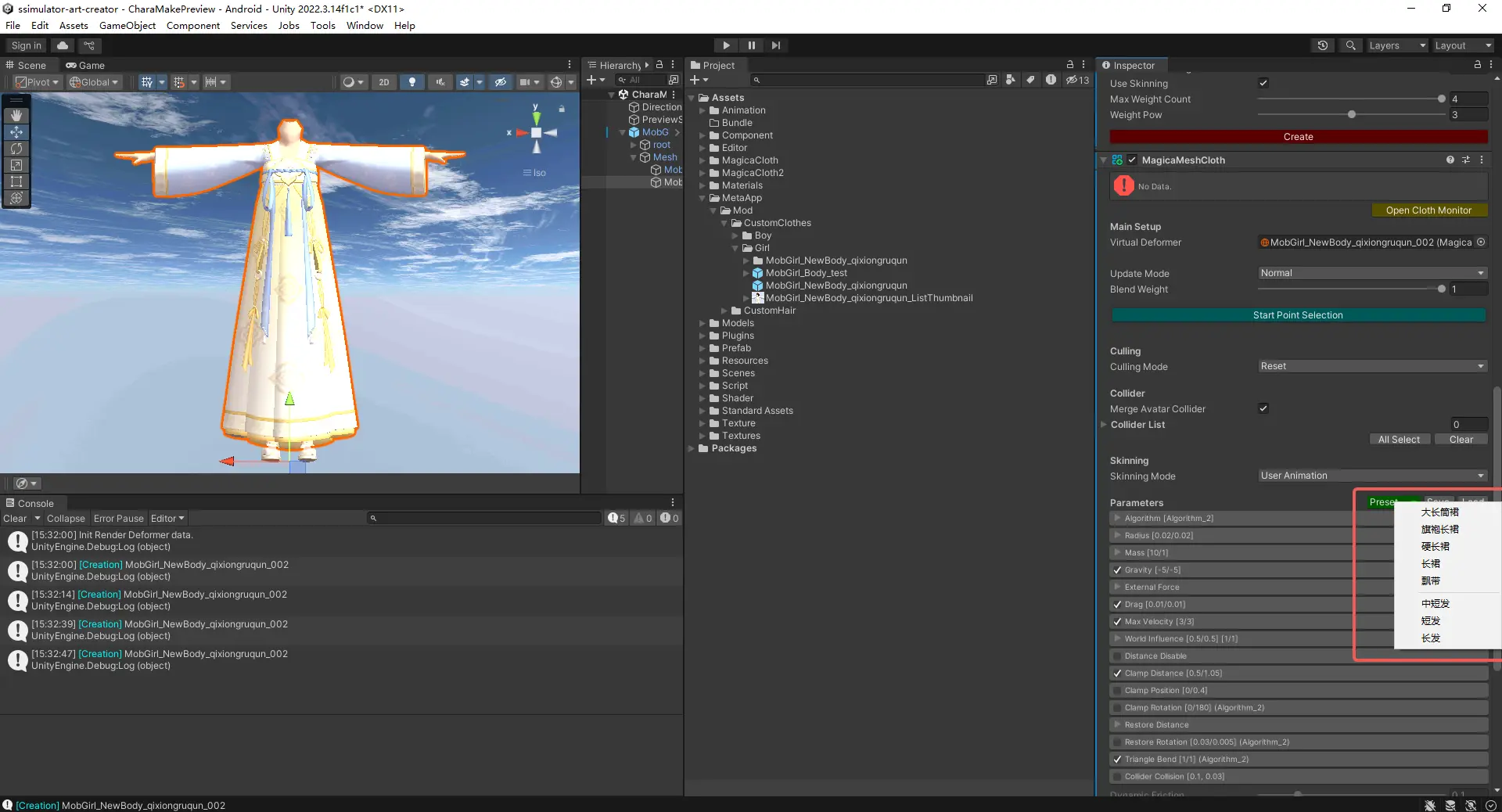Expand the CustomHair folder
Screen dimensions: 1502x812
point(724,311)
